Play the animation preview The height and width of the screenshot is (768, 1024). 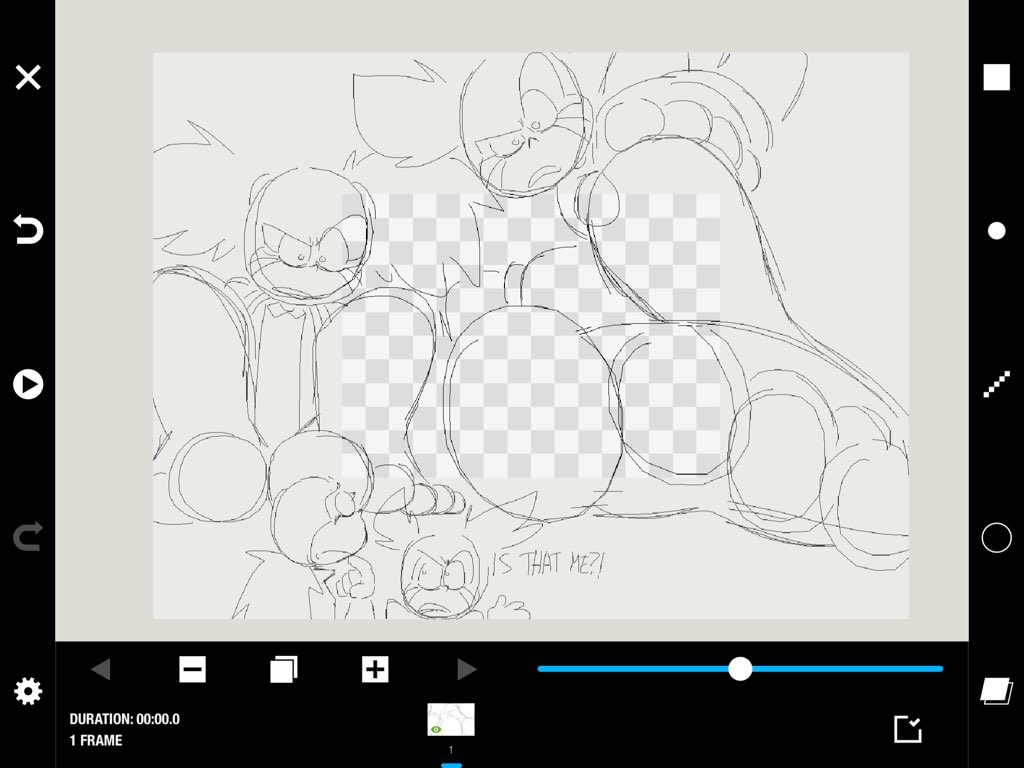pos(28,384)
